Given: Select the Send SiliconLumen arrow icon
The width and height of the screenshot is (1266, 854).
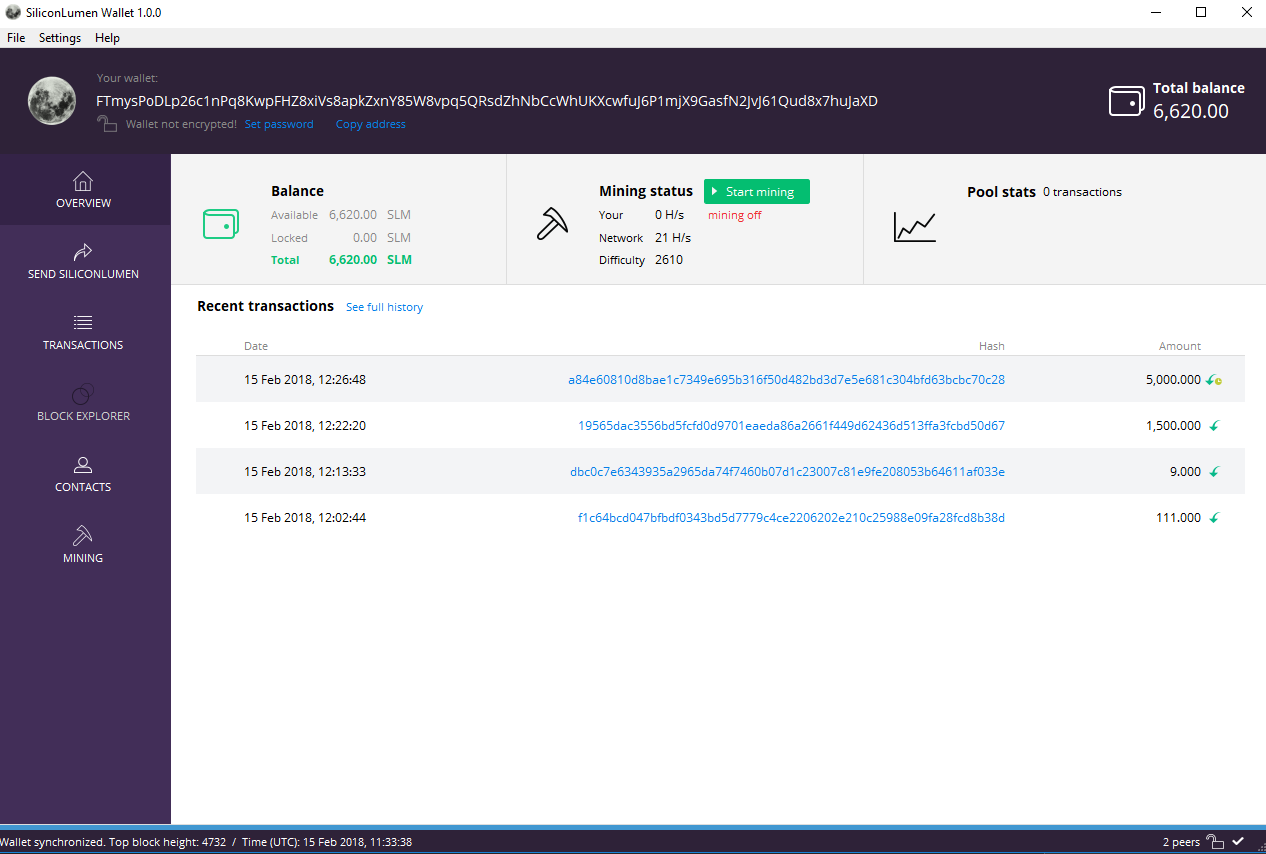Looking at the screenshot, I should click(83, 250).
